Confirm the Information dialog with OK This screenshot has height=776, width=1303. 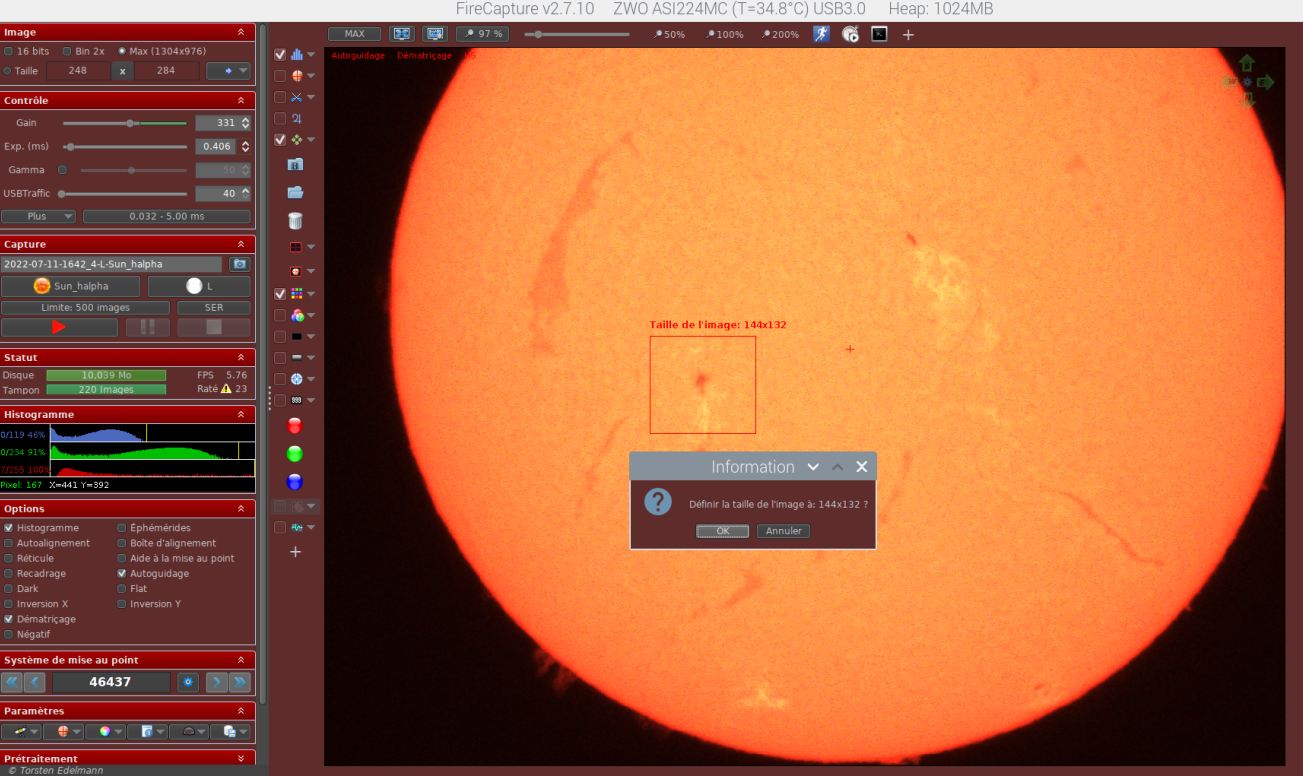point(722,531)
